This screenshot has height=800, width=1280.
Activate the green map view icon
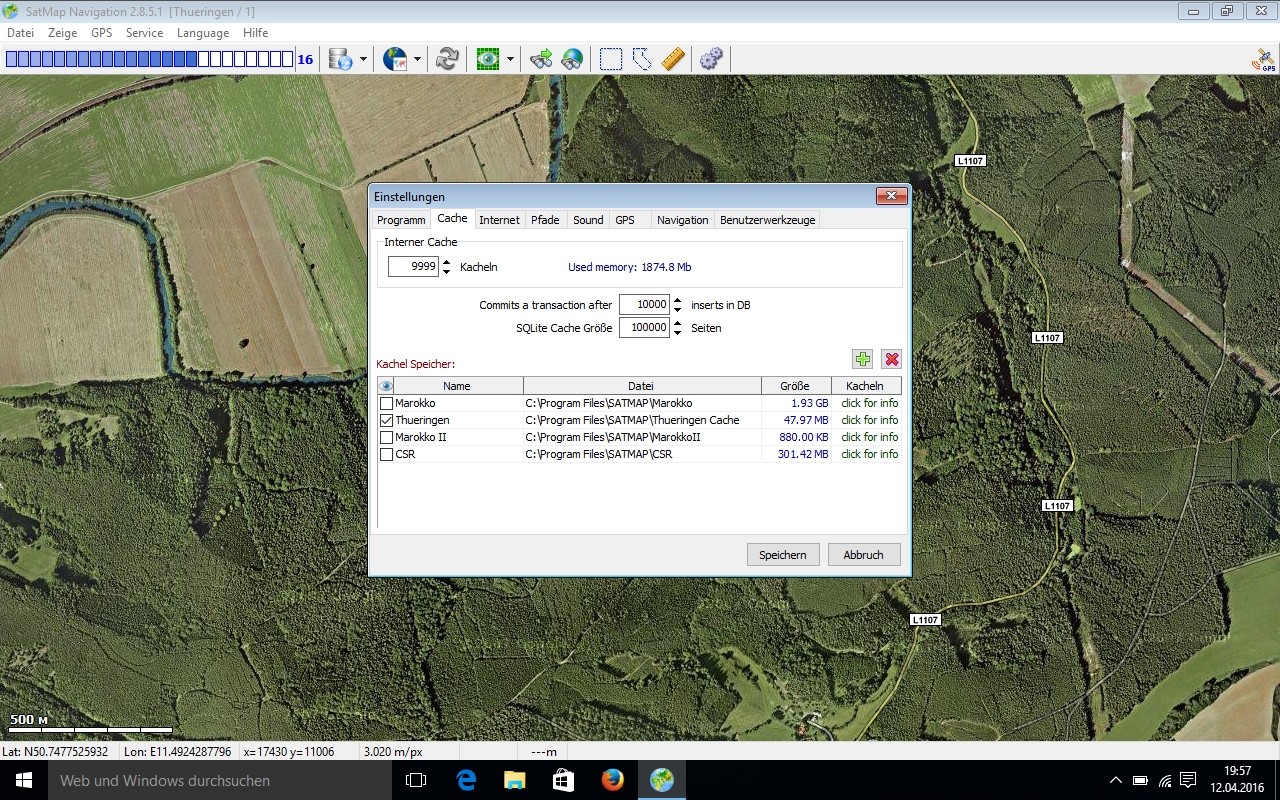(488, 59)
